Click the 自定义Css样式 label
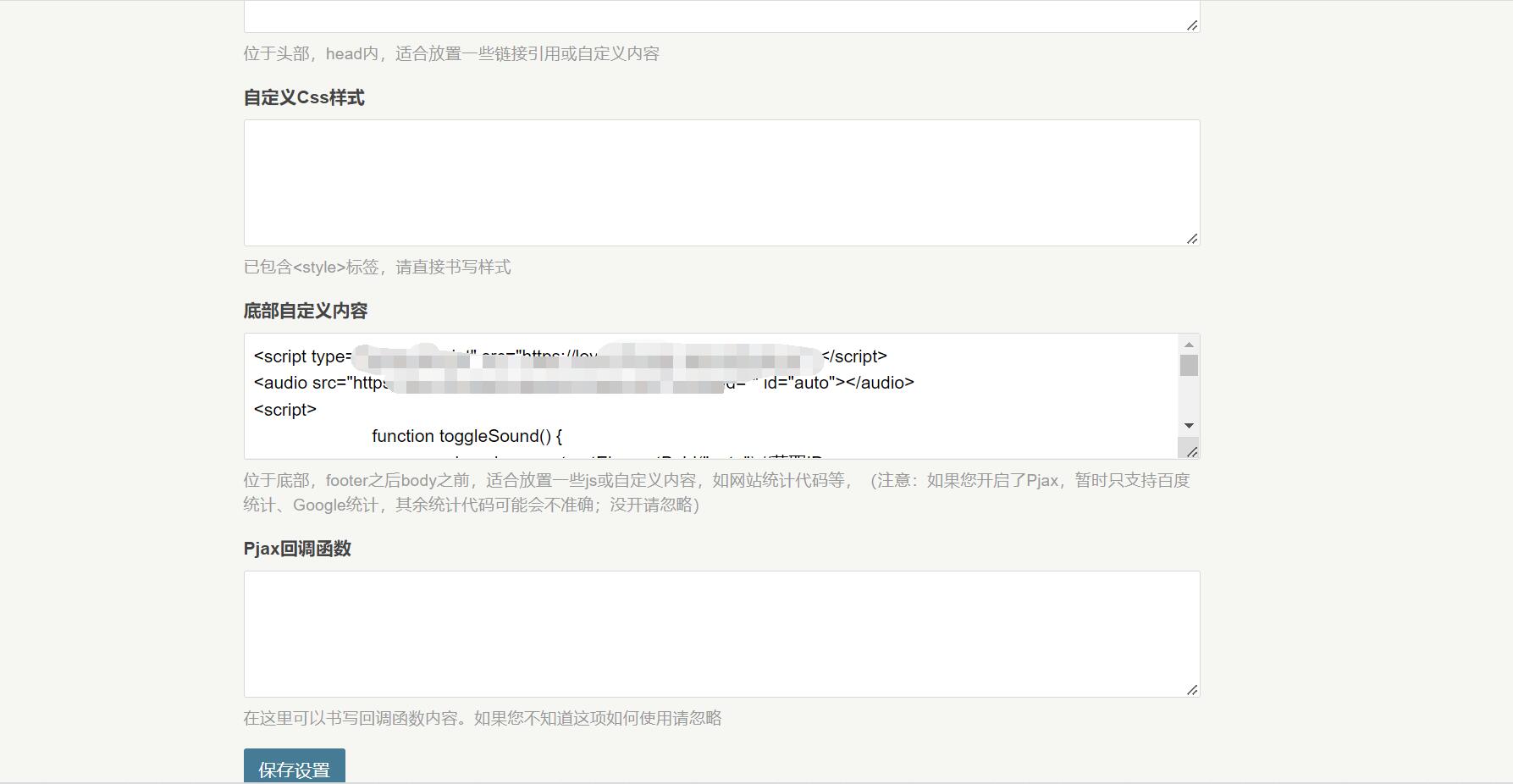The width and height of the screenshot is (1513, 784). [304, 97]
